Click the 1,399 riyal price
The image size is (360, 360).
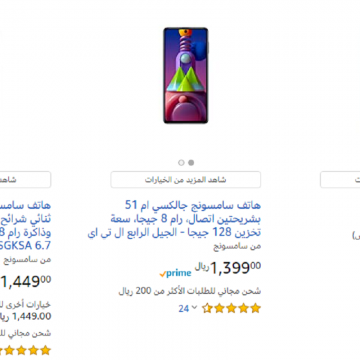(228, 267)
